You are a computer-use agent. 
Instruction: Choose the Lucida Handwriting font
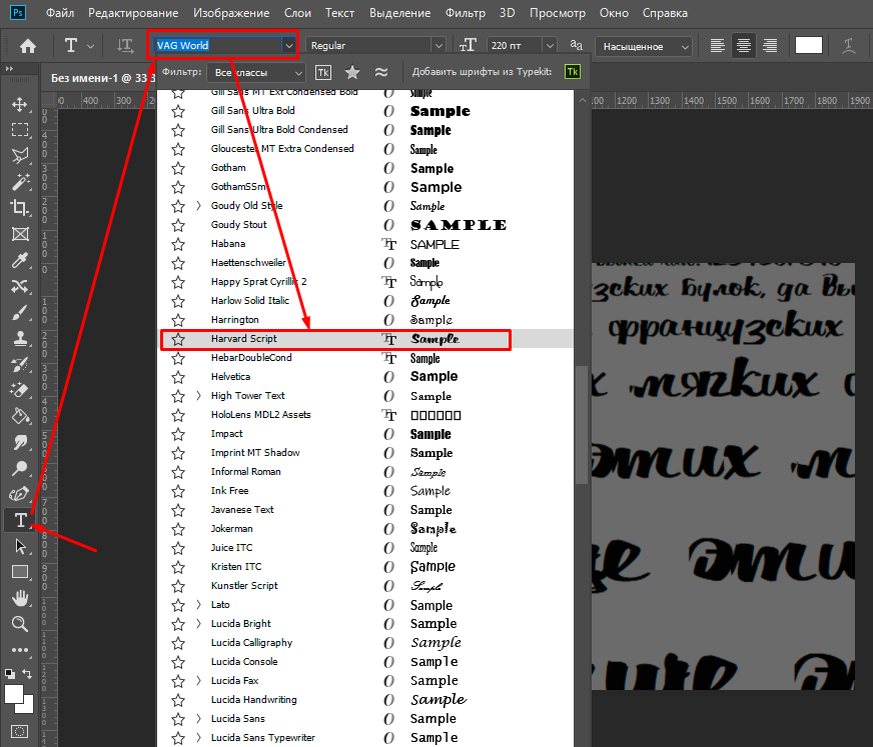click(366, 700)
